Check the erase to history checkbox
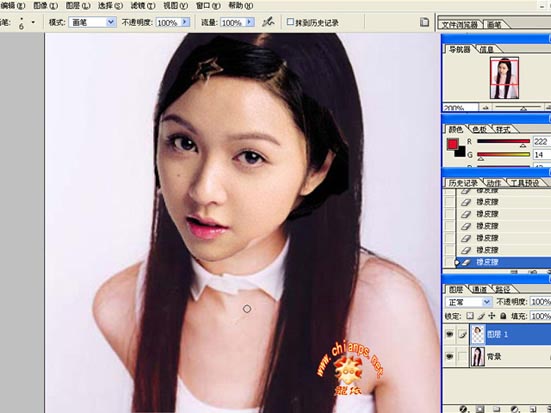This screenshot has width=551, height=413. [290, 22]
